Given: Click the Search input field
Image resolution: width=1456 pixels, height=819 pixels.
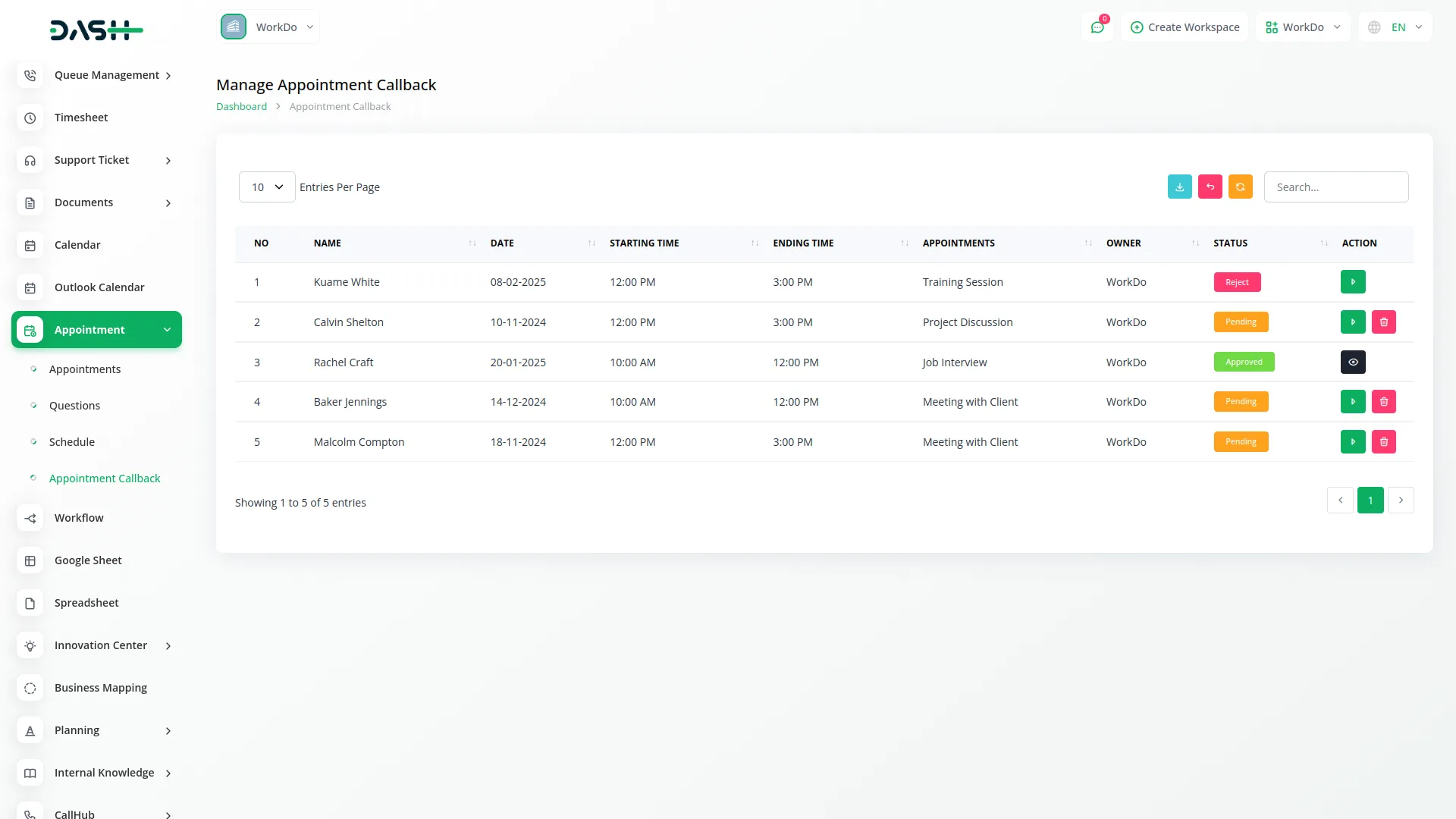Looking at the screenshot, I should pos(1335,187).
